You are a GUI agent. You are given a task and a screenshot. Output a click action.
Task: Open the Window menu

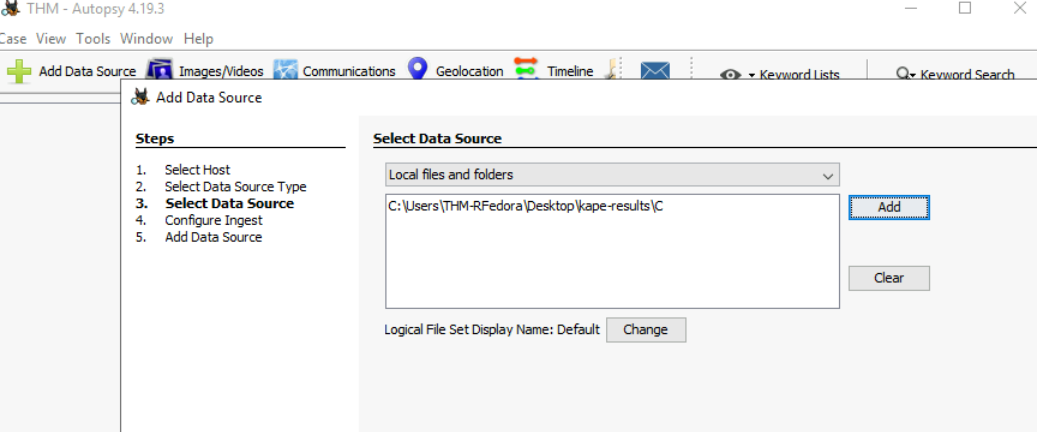[146, 39]
